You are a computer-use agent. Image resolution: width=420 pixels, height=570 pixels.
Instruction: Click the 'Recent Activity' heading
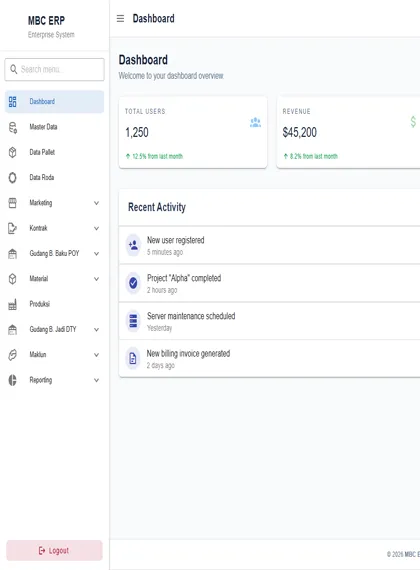(157, 207)
